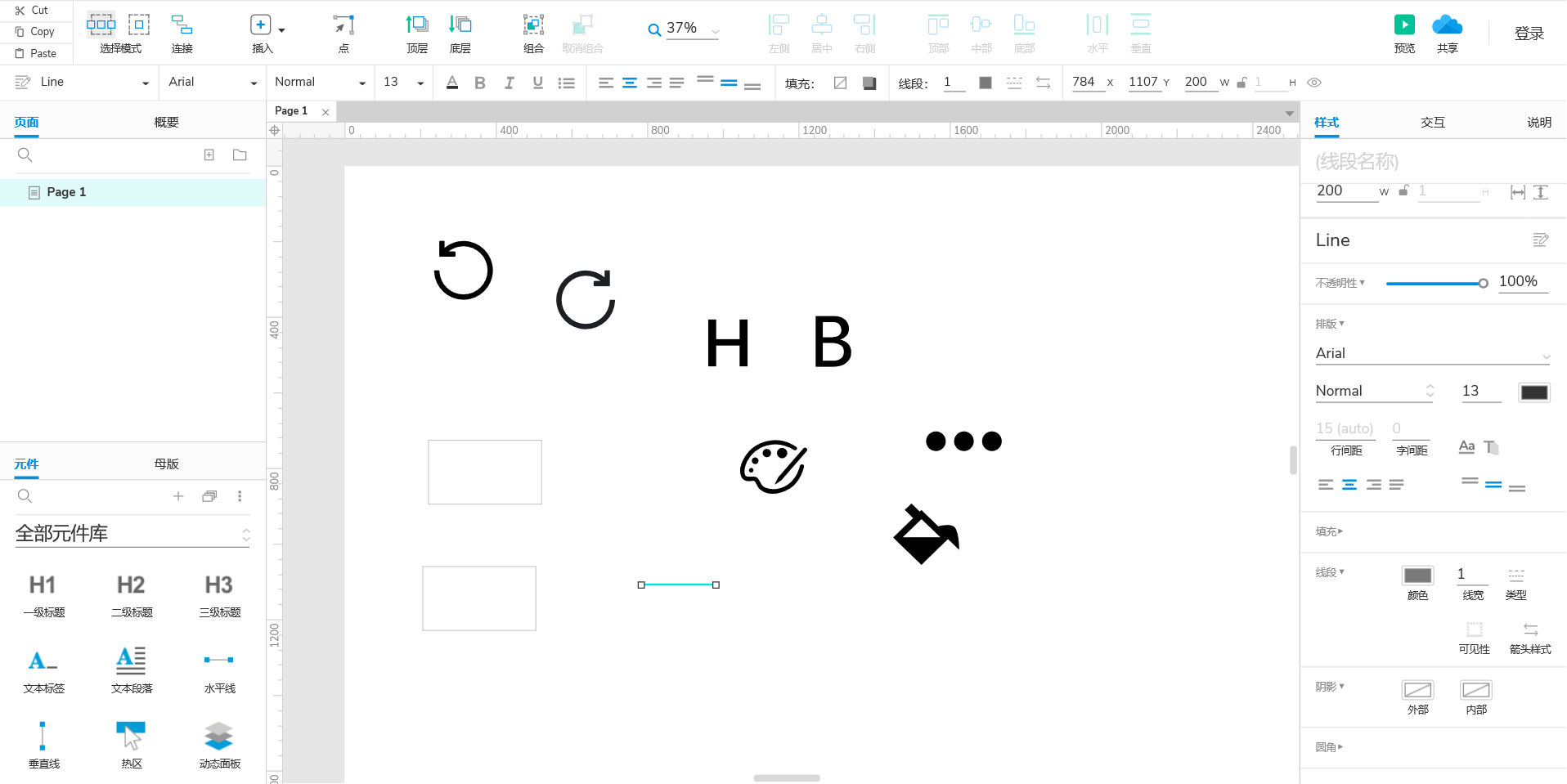
Task: Open the Arial font dropdown in style panel
Action: [1433, 353]
